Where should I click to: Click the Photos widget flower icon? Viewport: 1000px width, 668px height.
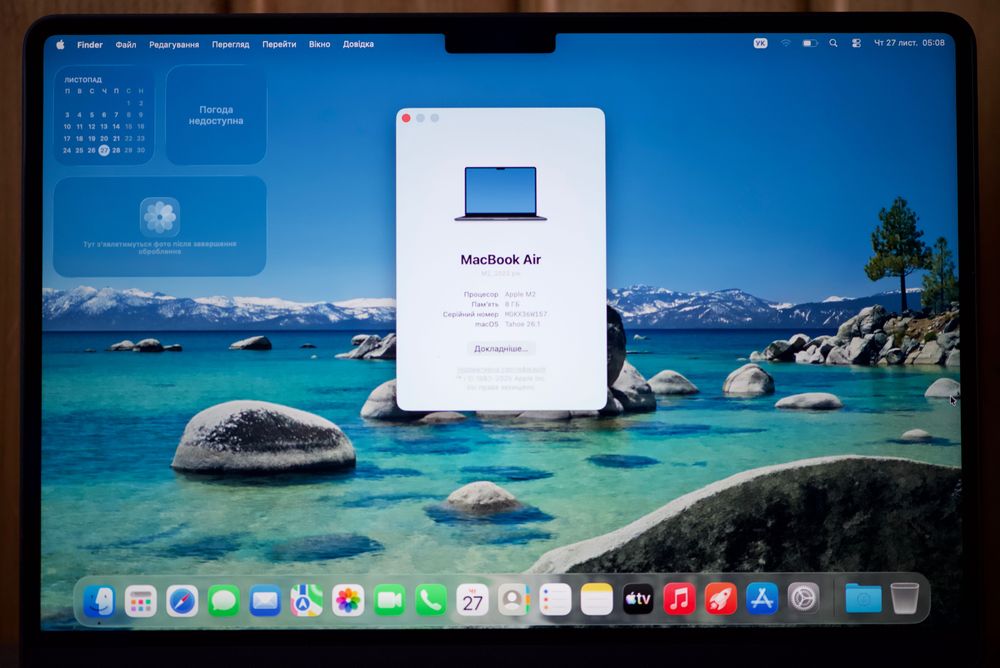[x=159, y=217]
